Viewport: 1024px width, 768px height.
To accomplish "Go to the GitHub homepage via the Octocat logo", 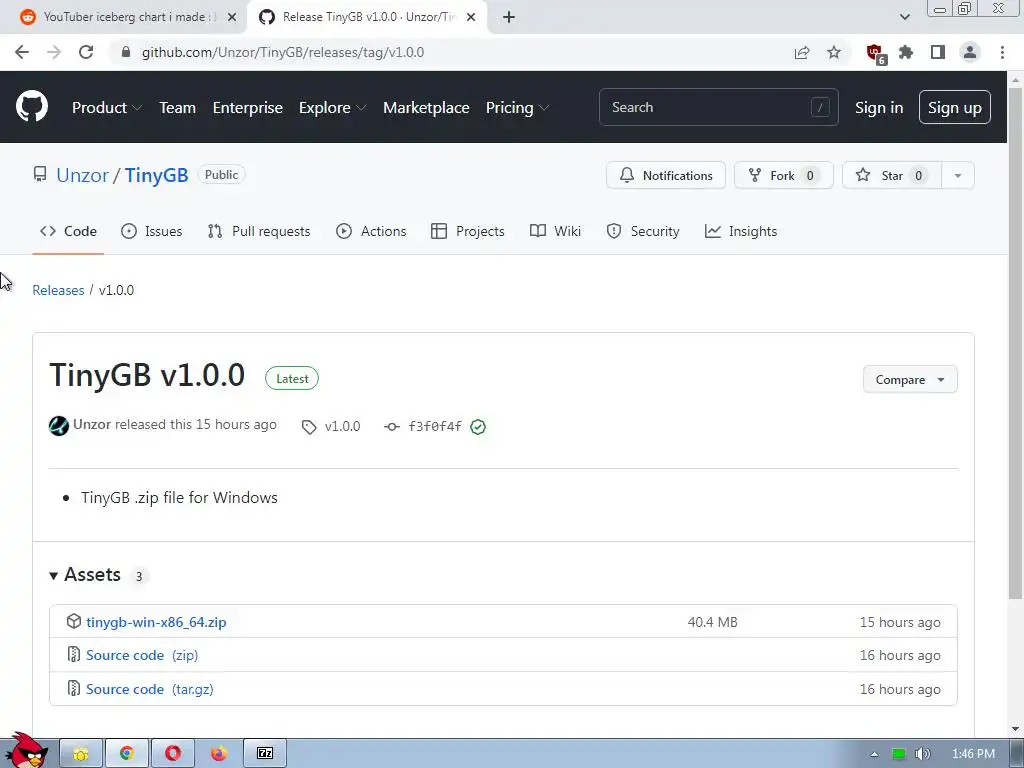I will tap(32, 106).
